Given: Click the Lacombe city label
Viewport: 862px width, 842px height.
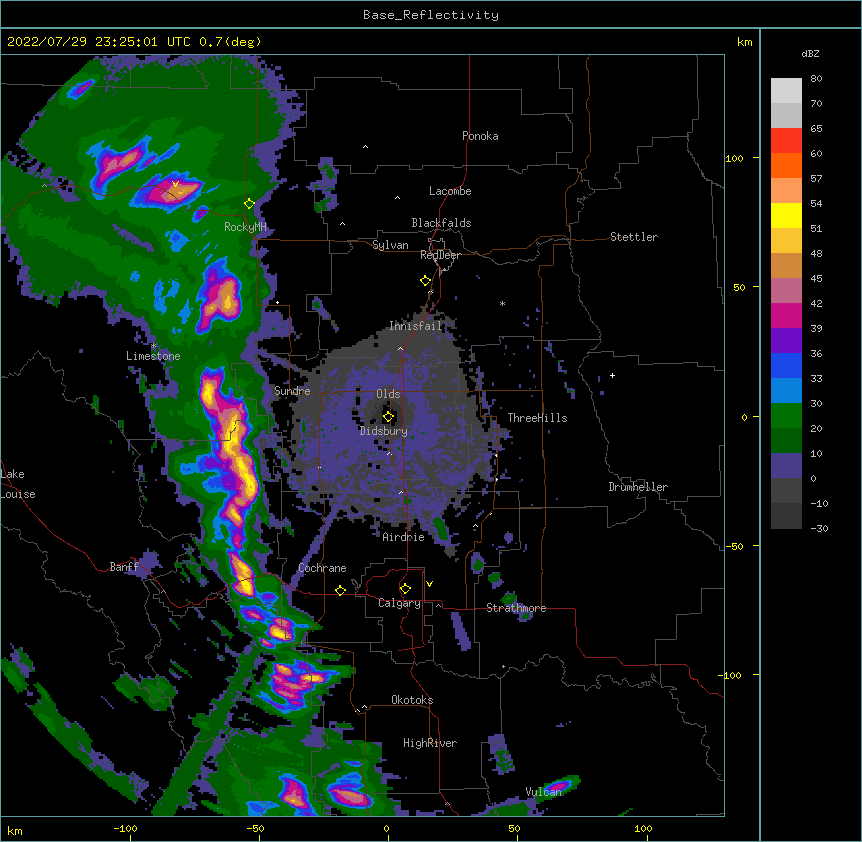Looking at the screenshot, I should [x=450, y=191].
